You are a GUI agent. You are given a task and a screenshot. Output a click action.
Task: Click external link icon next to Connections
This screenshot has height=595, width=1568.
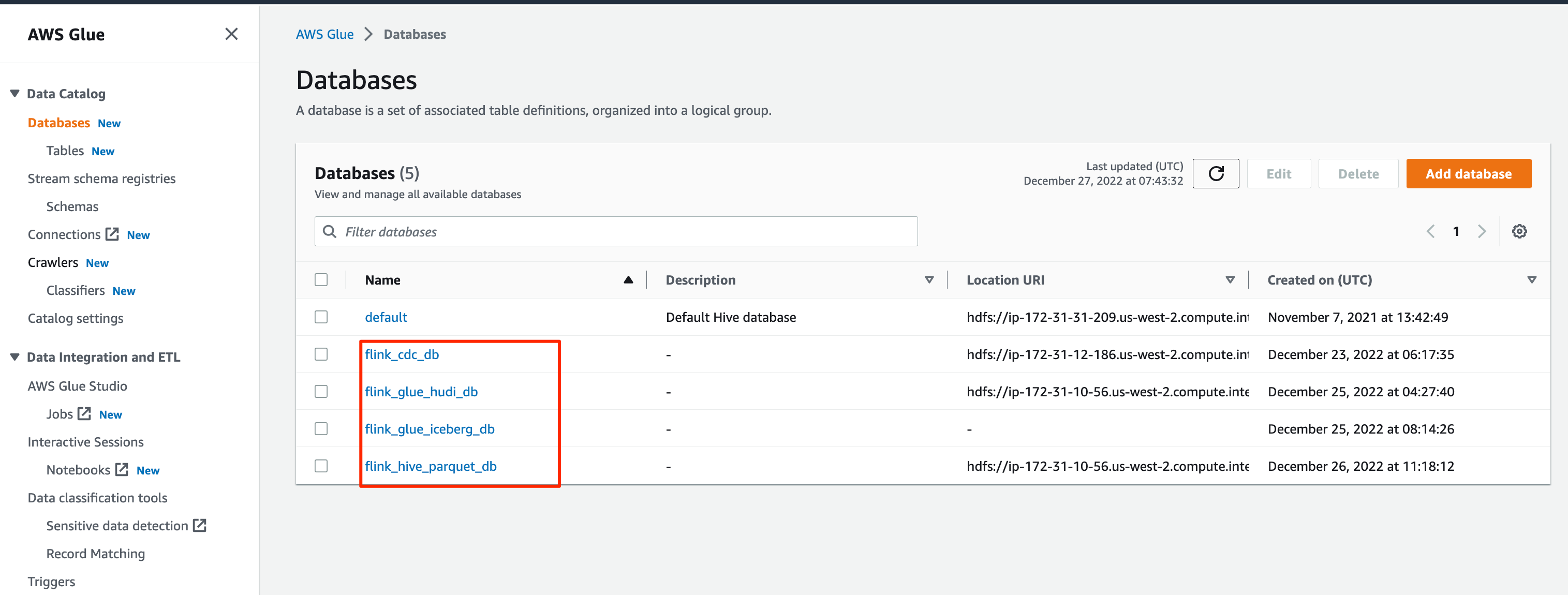pyautogui.click(x=112, y=234)
